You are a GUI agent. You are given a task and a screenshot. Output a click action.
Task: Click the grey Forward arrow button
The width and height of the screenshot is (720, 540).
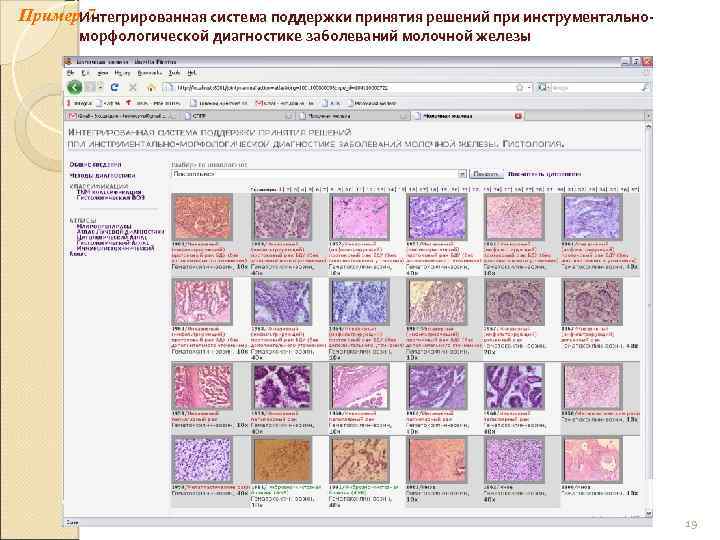92,87
